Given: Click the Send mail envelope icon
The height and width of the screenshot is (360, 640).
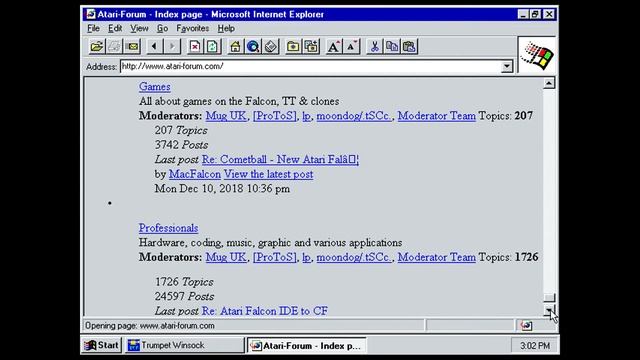Looking at the screenshot, I should 133,47.
